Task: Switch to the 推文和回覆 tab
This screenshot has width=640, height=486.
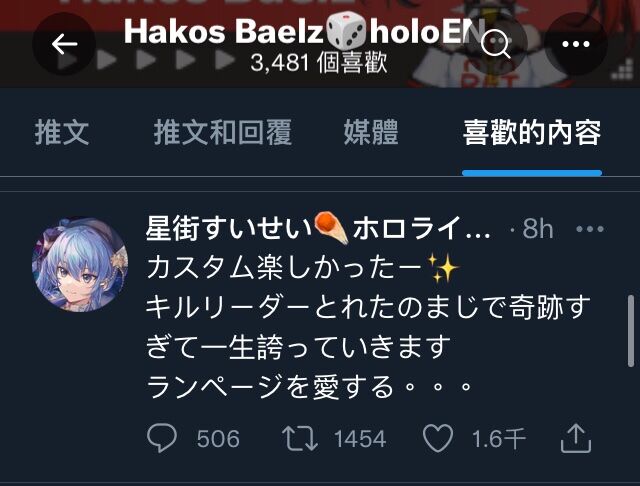Action: (x=223, y=133)
